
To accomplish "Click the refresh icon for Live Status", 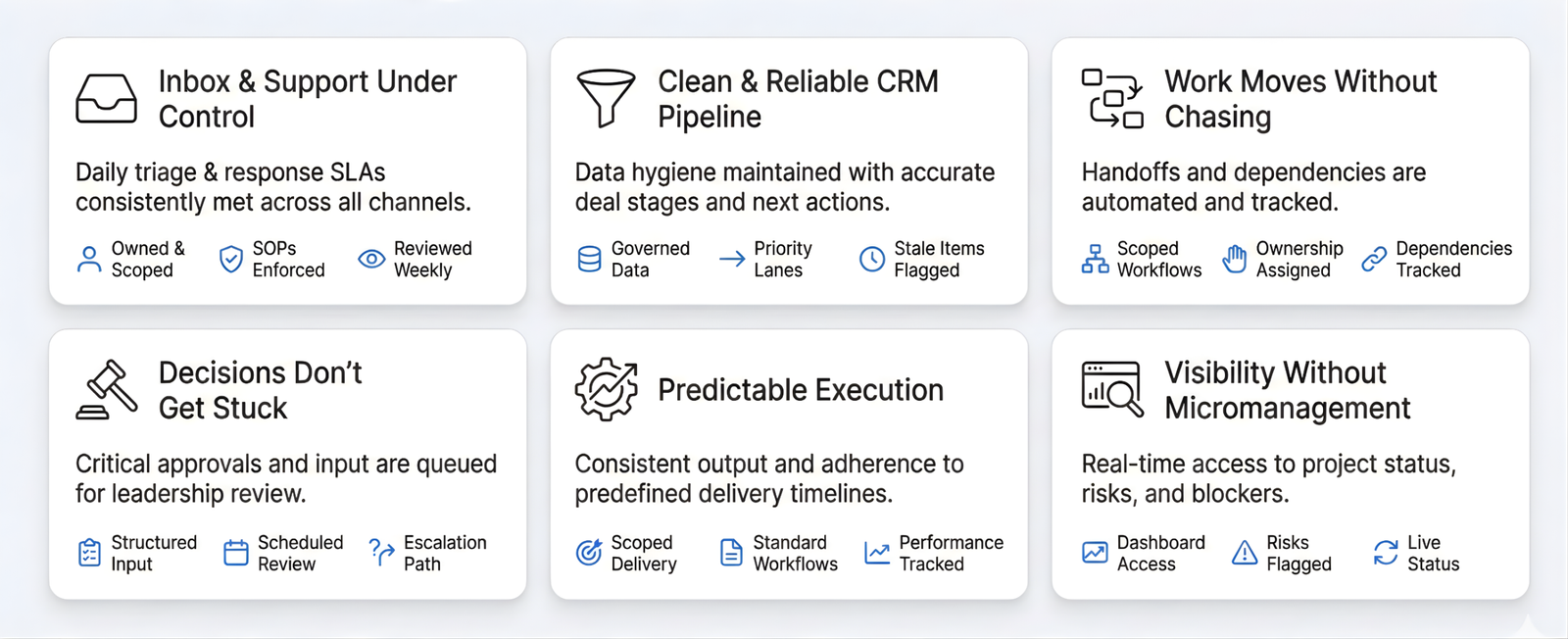I will pos(1386,553).
